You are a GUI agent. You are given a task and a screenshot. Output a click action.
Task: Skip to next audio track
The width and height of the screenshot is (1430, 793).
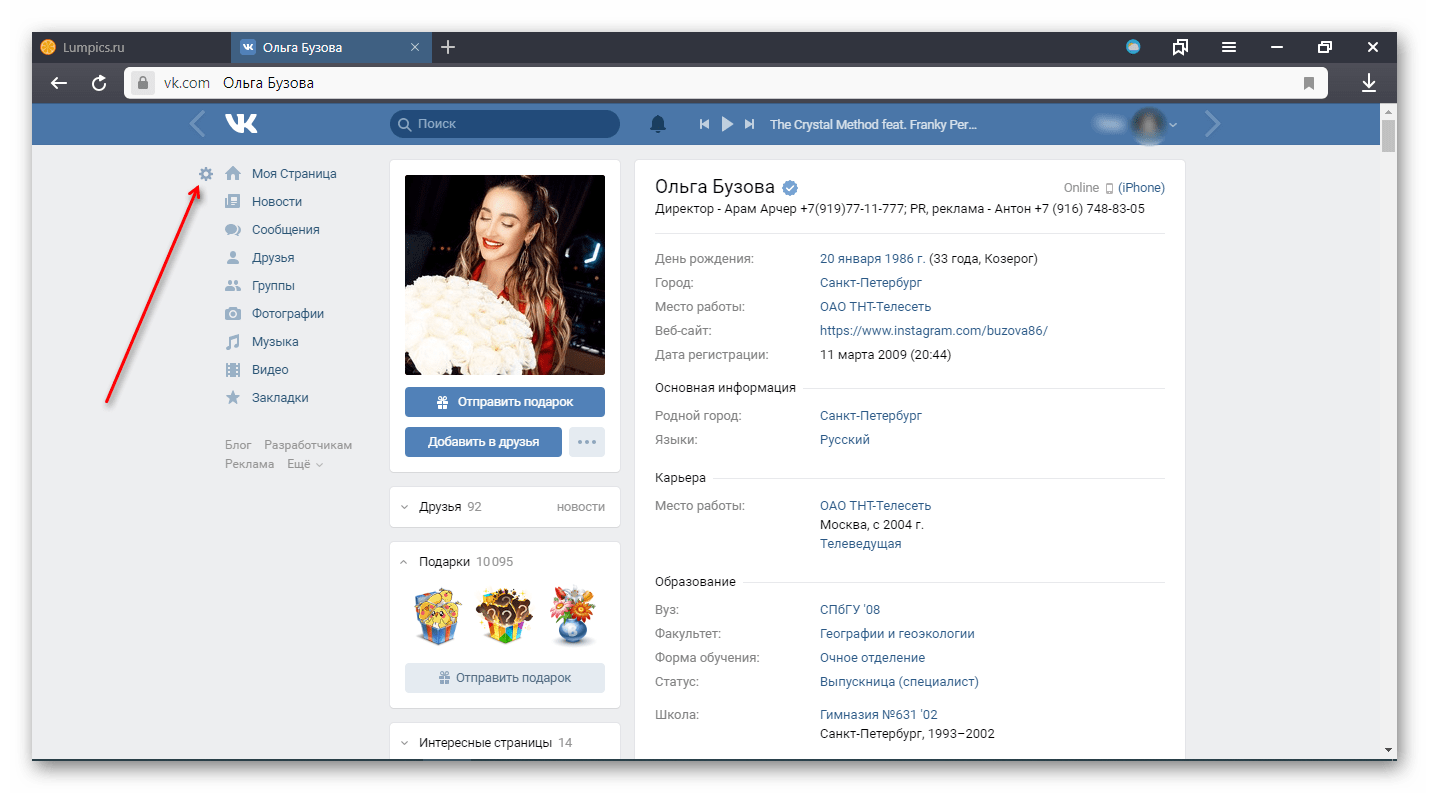(750, 124)
